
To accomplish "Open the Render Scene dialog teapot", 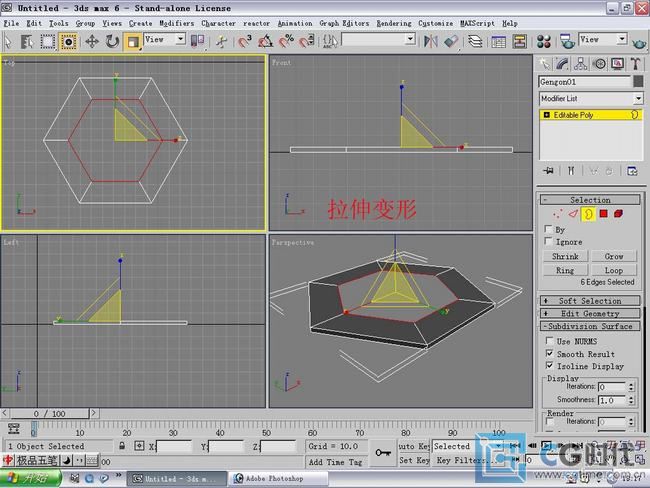I will 567,41.
